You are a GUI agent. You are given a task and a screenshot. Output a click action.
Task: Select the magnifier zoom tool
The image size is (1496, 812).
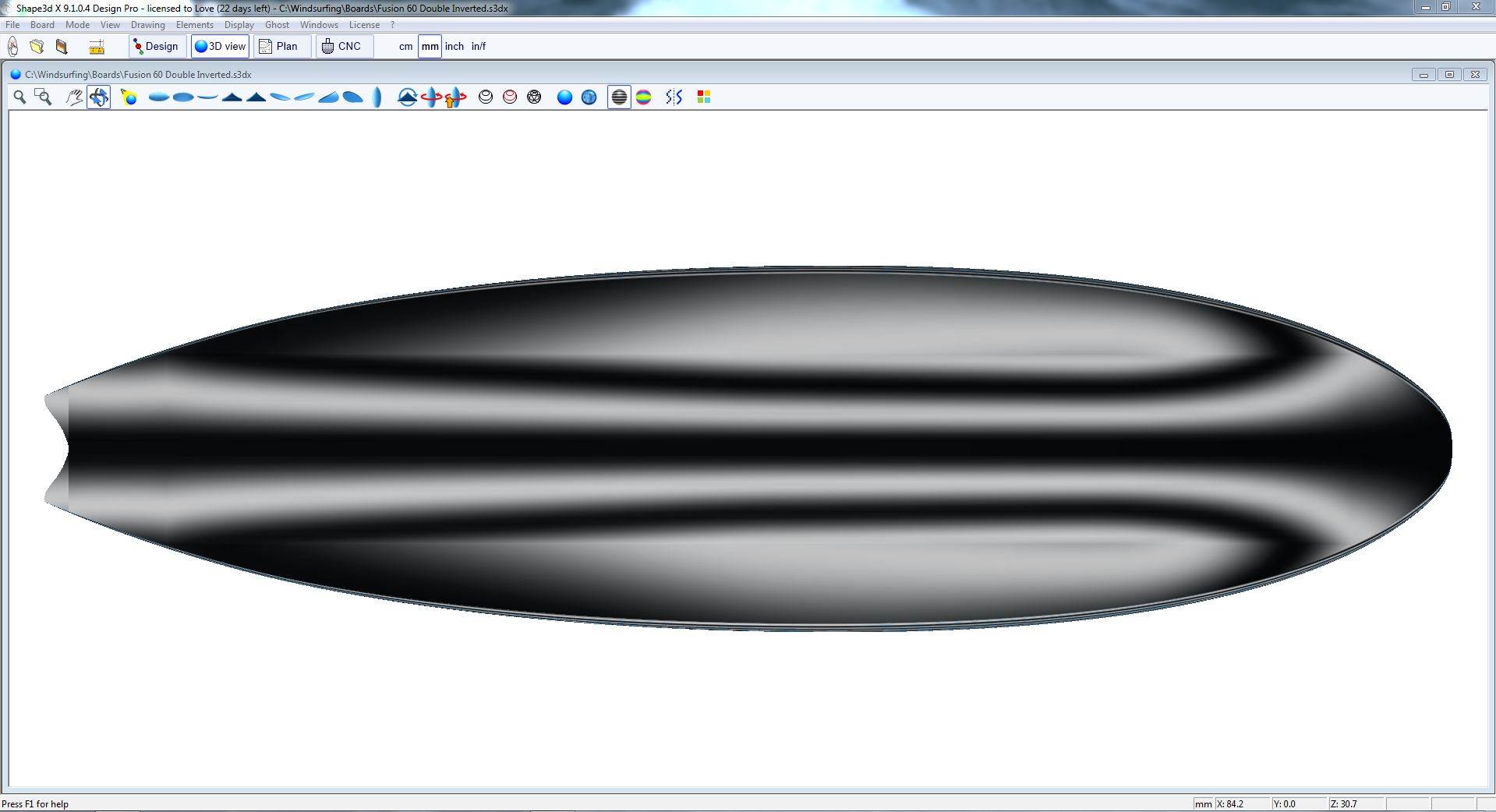pyautogui.click(x=19, y=97)
